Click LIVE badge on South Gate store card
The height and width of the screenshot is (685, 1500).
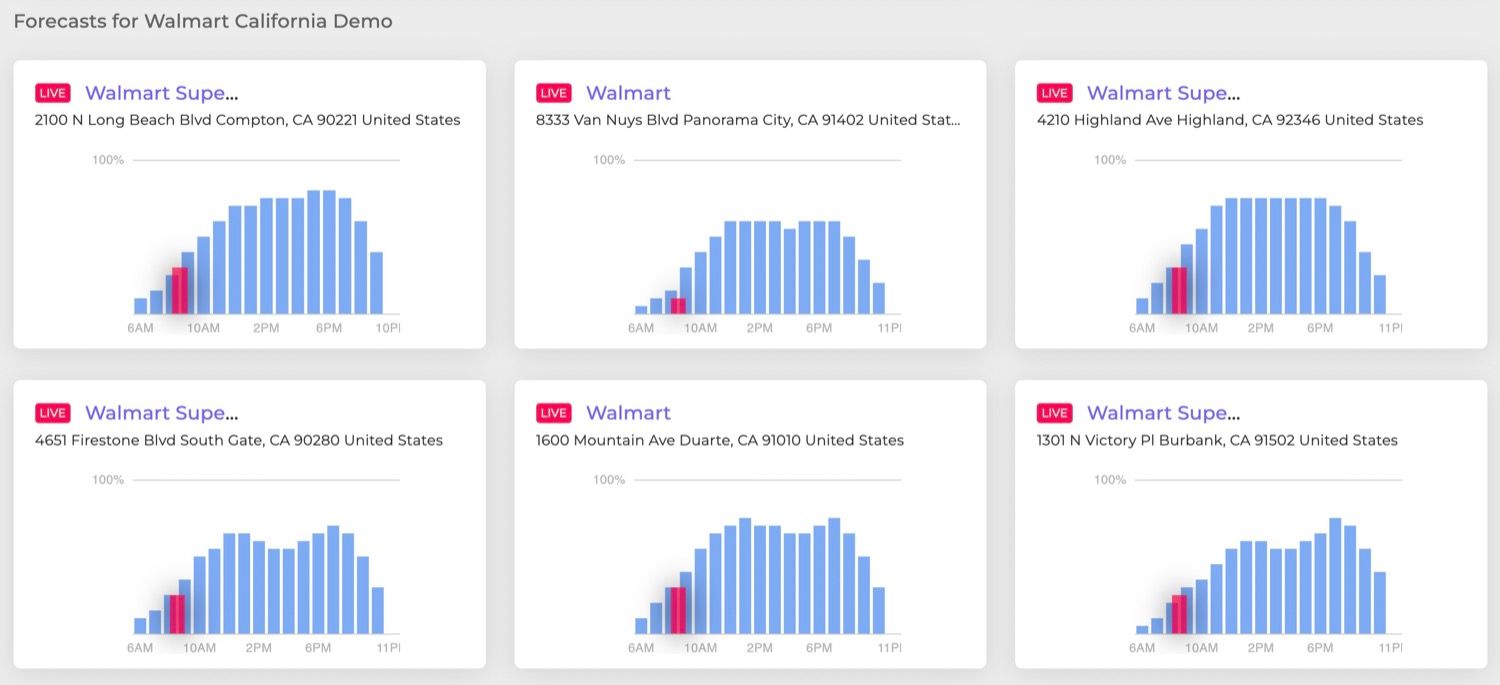pos(53,413)
